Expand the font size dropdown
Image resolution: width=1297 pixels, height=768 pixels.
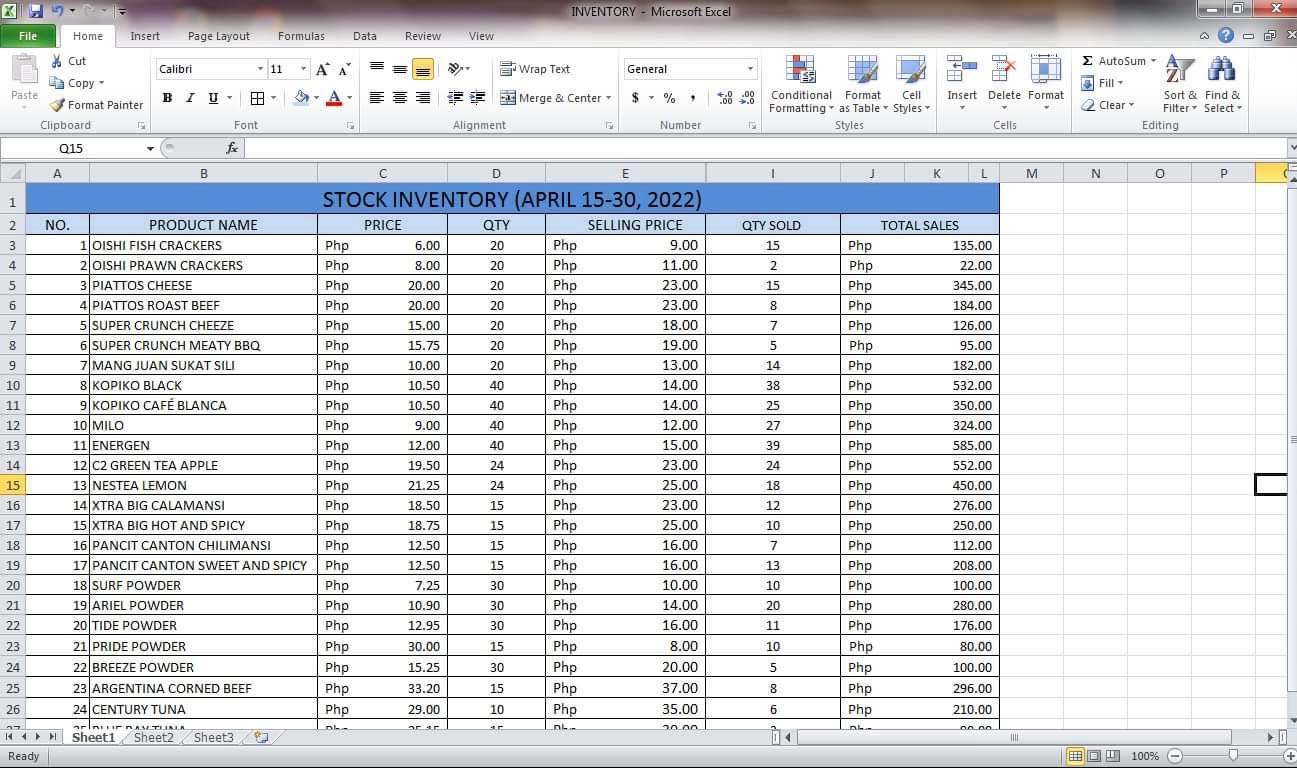304,69
